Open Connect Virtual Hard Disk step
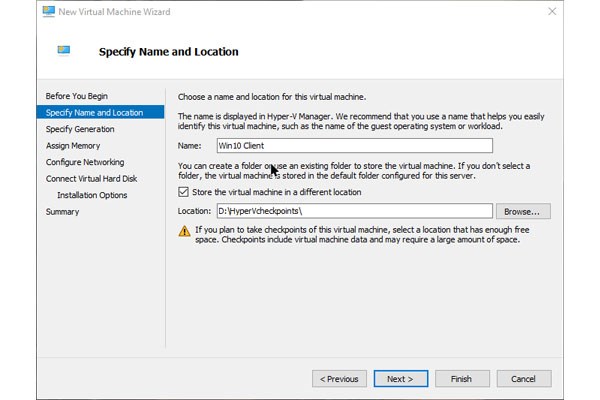This screenshot has width=600, height=400. (x=91, y=178)
